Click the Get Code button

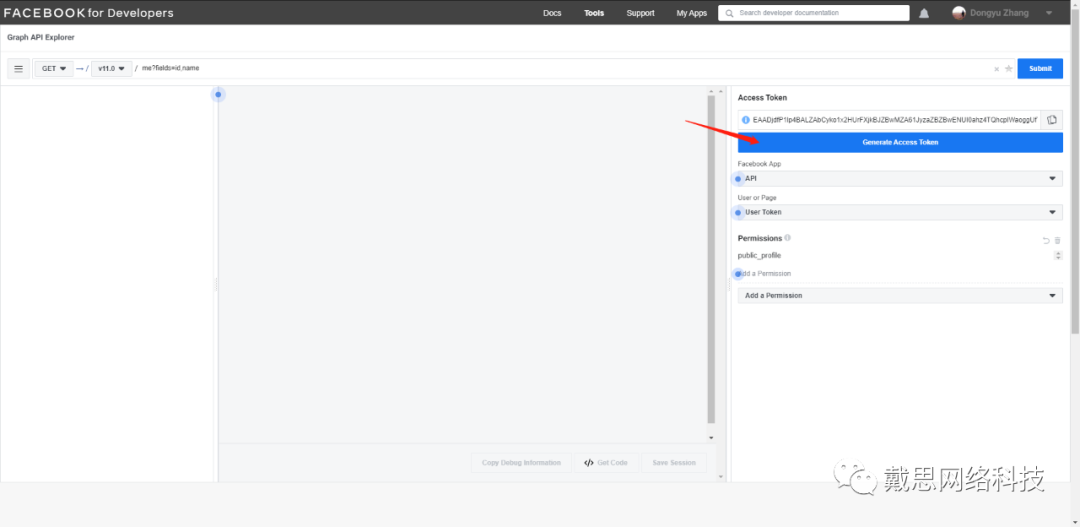tap(605, 463)
